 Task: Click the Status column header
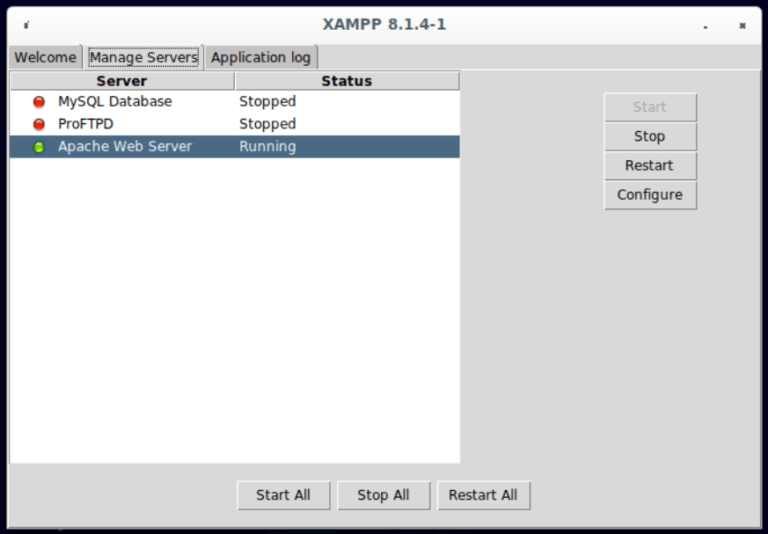[347, 81]
